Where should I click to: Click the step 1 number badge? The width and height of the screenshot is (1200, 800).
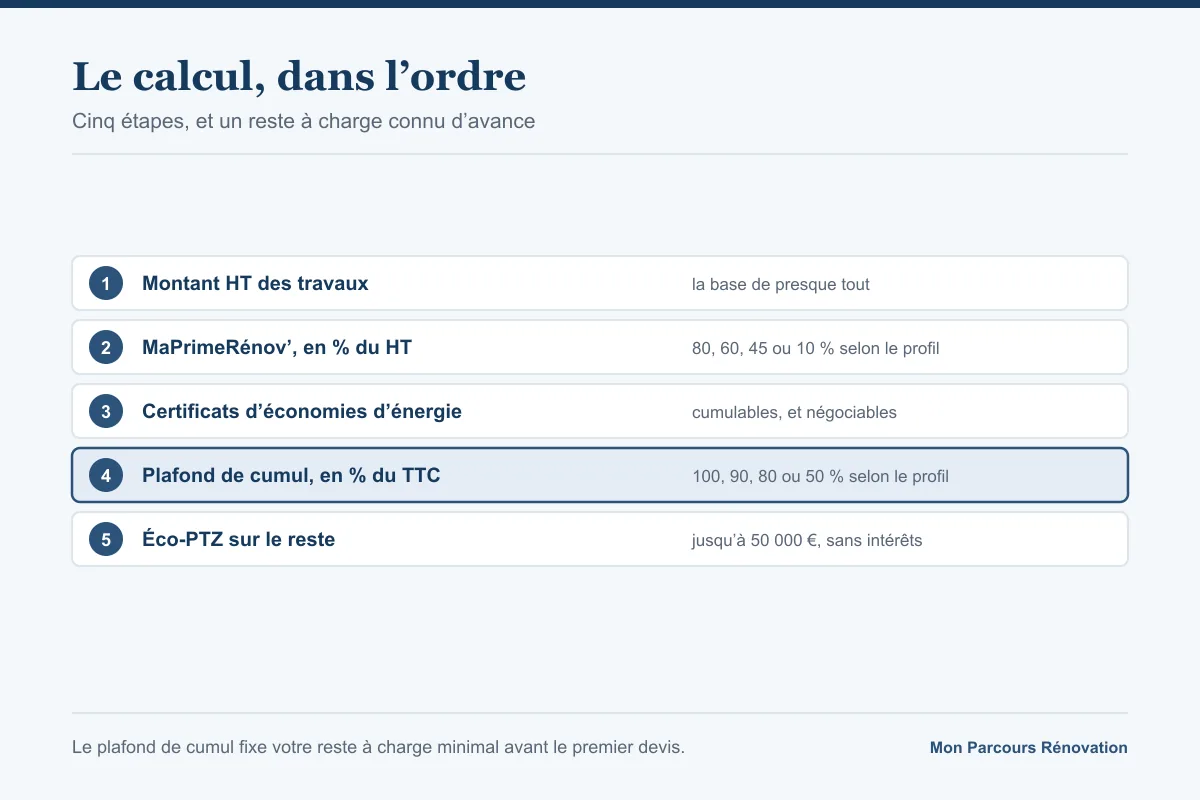tap(106, 283)
